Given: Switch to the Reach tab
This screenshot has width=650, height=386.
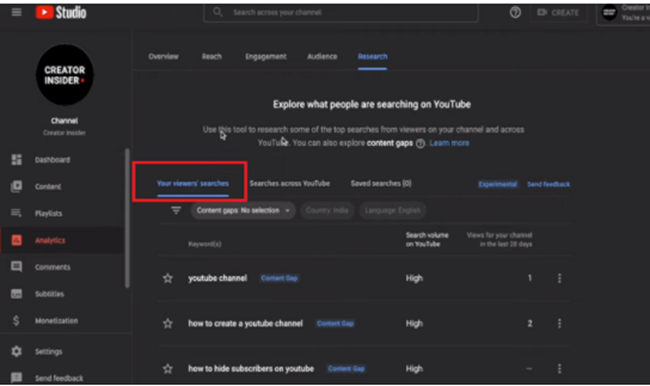Looking at the screenshot, I should (x=212, y=56).
